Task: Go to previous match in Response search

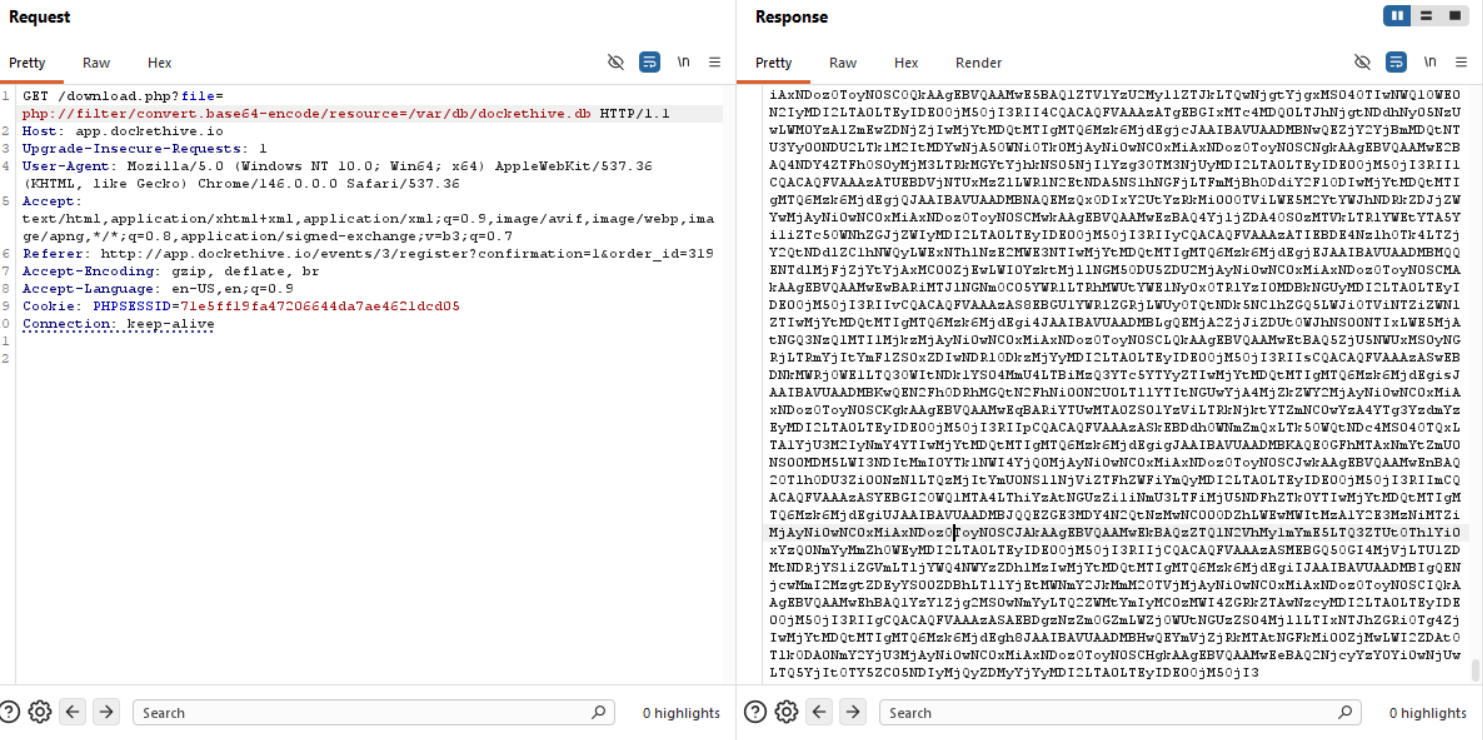Action: point(819,712)
